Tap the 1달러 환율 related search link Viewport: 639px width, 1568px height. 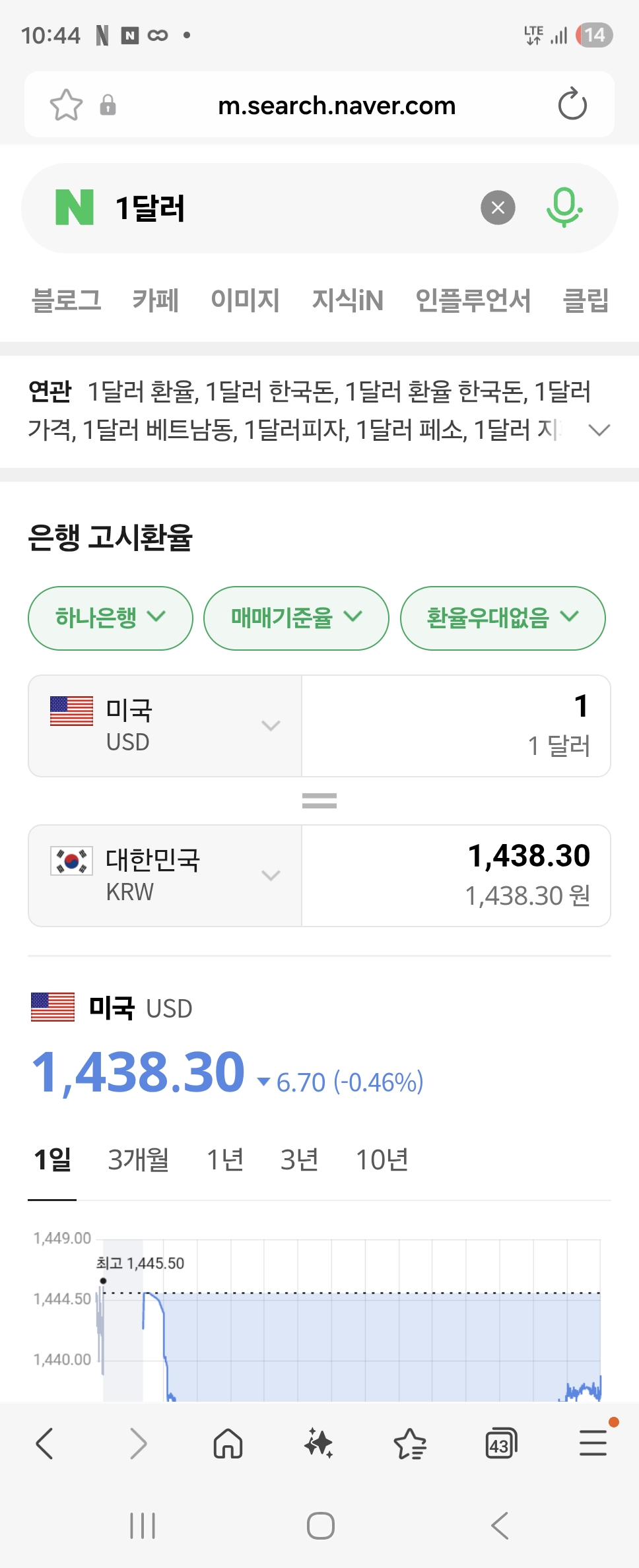(x=142, y=392)
